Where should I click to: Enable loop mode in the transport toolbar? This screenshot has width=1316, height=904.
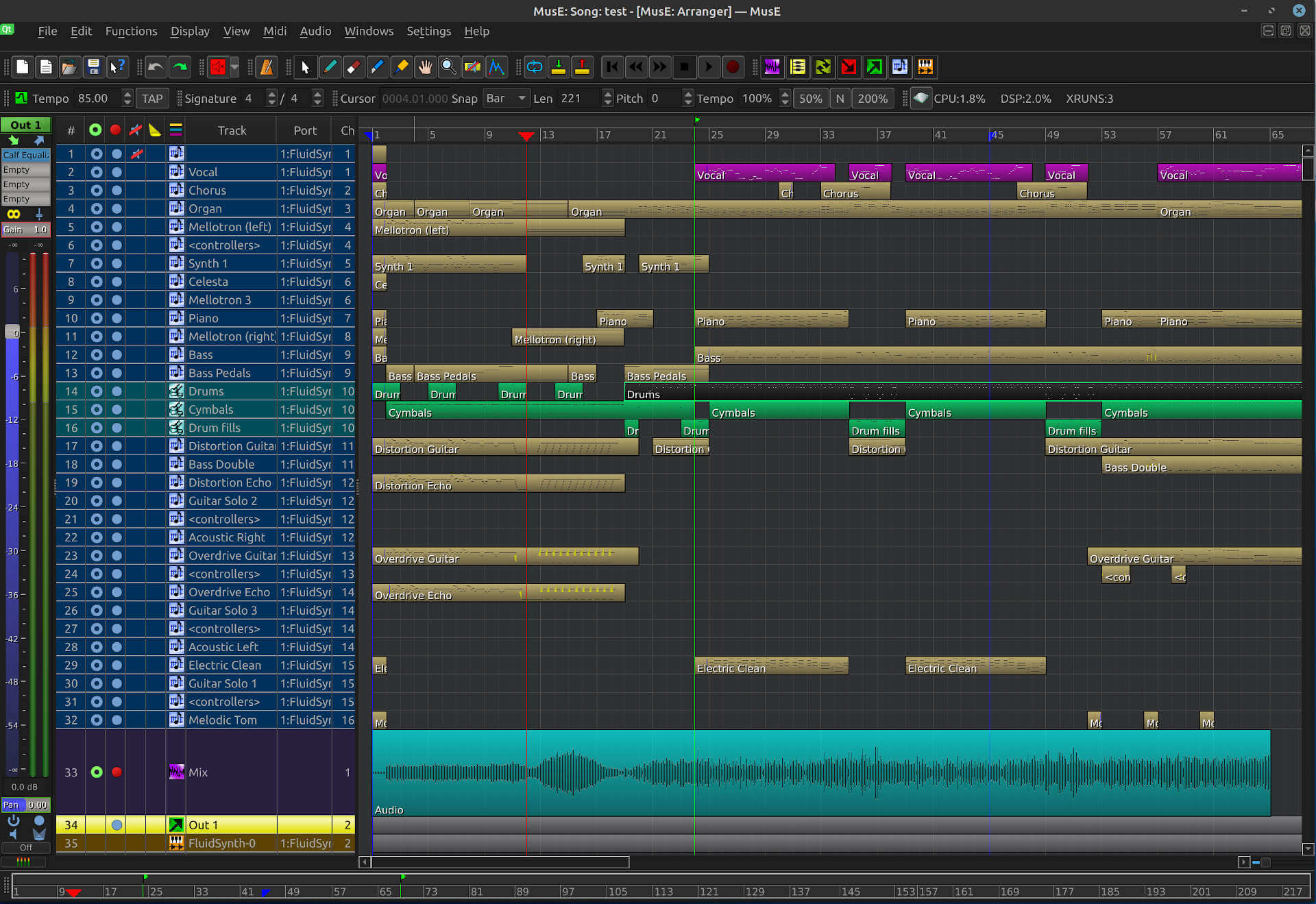[535, 67]
